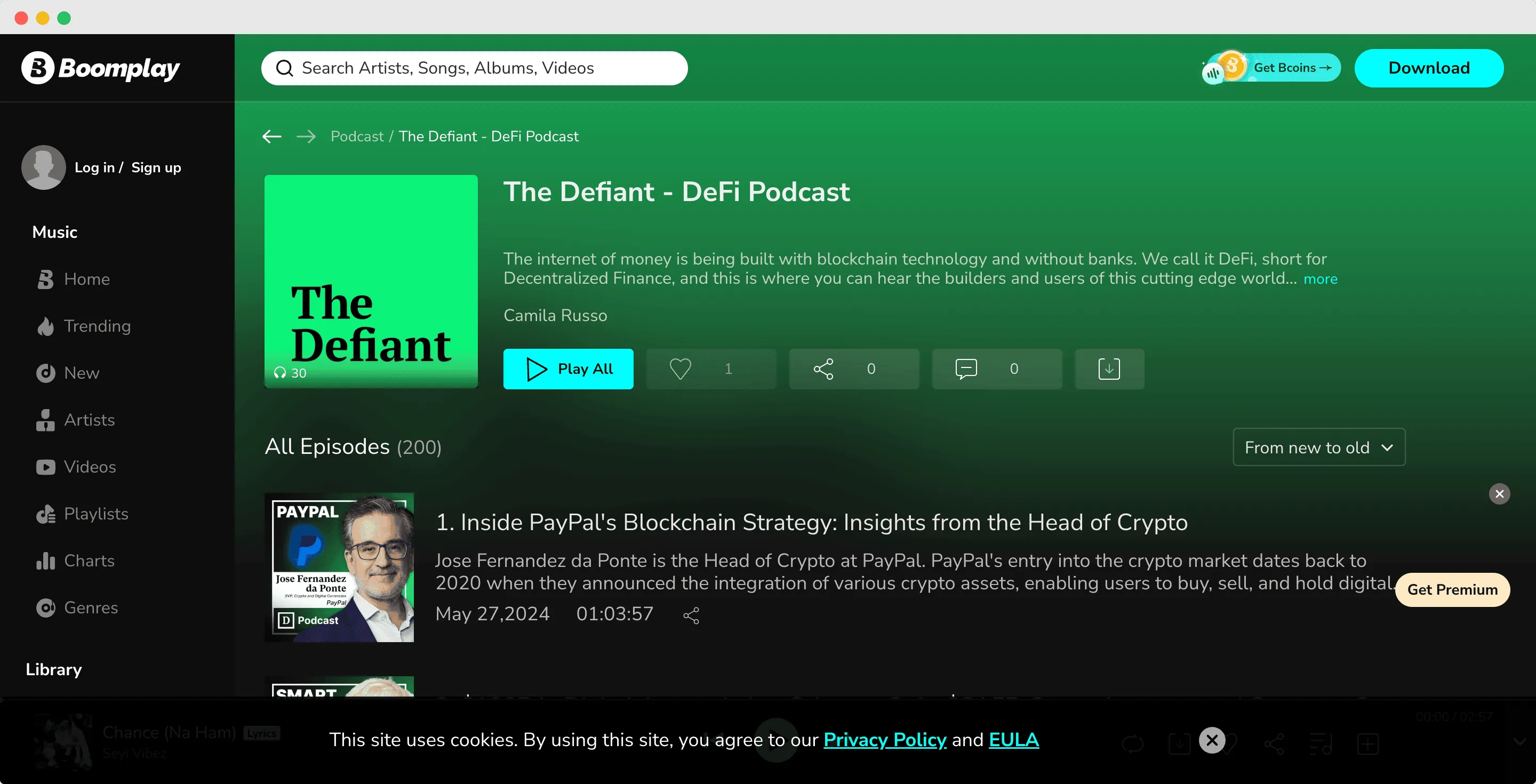Open the Charts section
This screenshot has width=1536, height=784.
[x=89, y=561]
